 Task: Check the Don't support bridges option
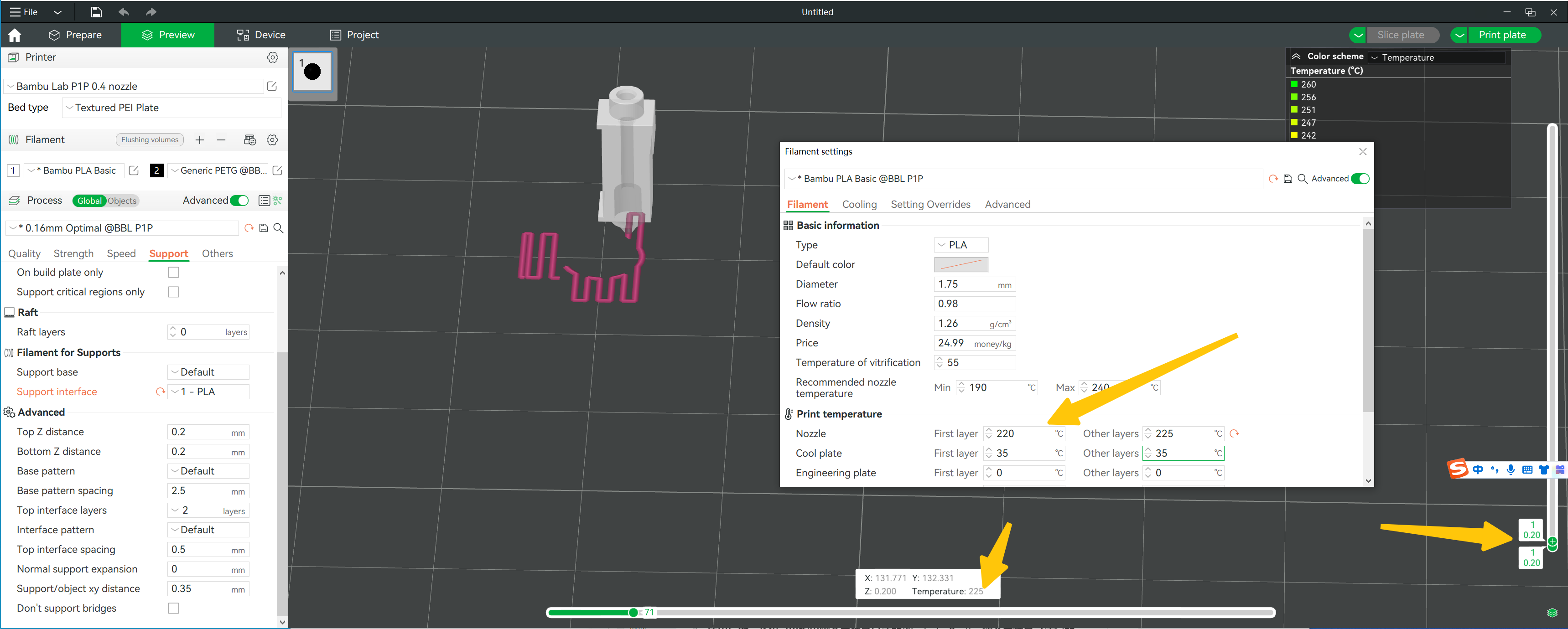173,608
